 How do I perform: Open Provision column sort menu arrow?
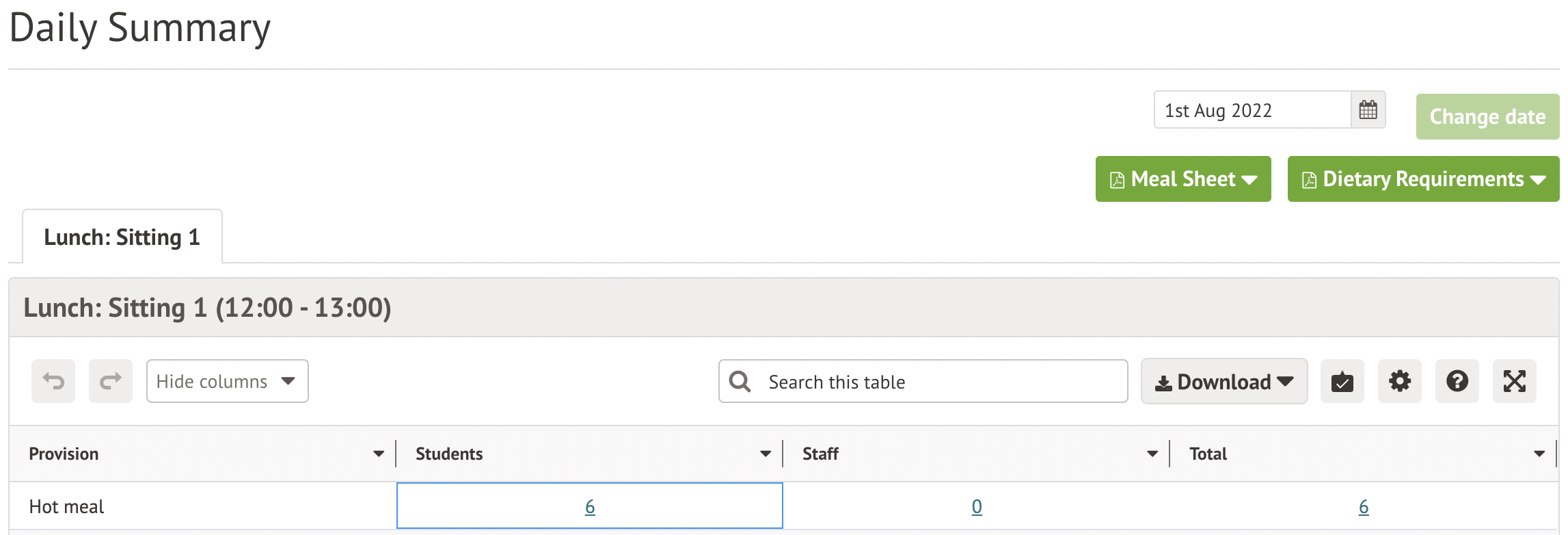379,454
